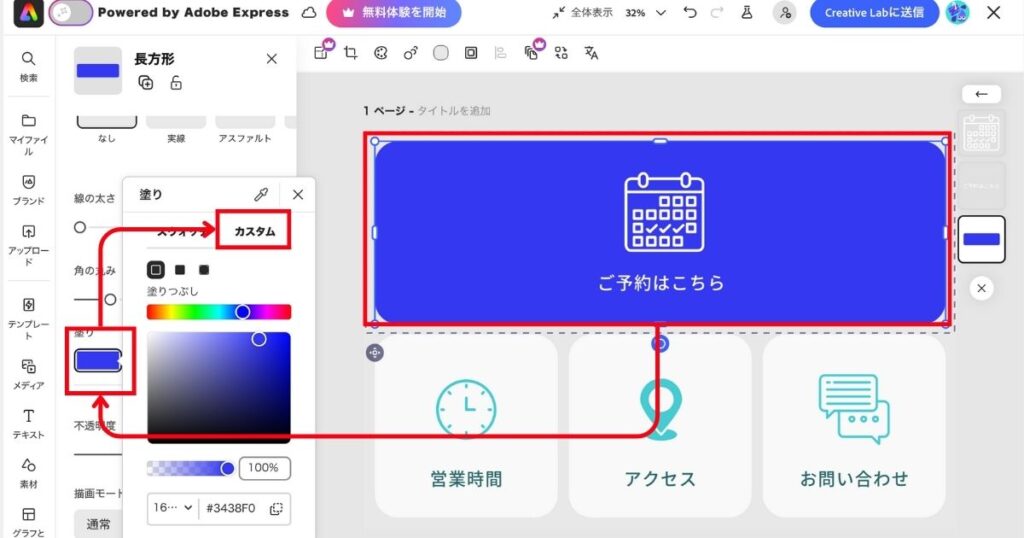
Task: Switch to the カスタム tab
Action: 254,231
